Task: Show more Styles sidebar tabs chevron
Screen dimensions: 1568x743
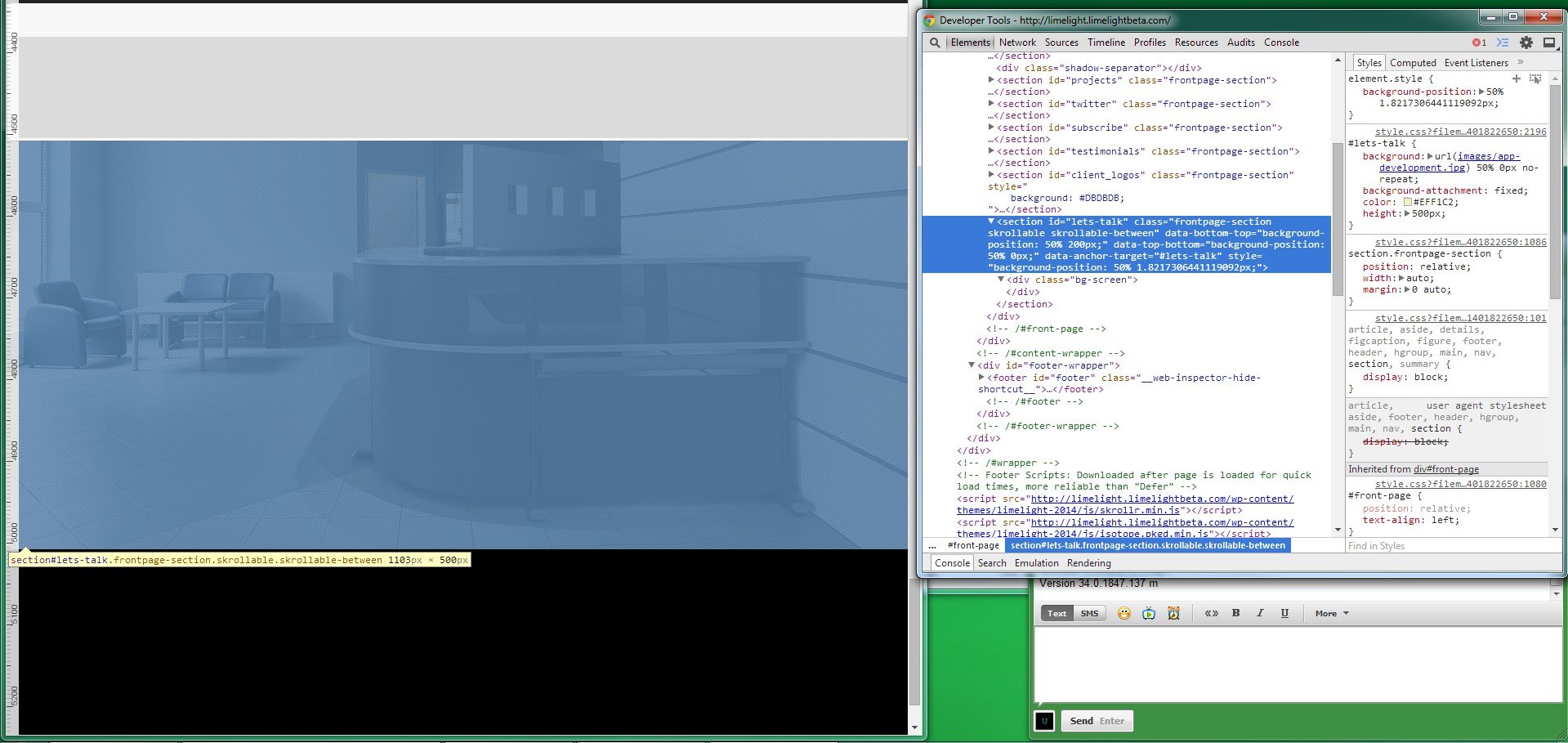Action: tap(1521, 62)
